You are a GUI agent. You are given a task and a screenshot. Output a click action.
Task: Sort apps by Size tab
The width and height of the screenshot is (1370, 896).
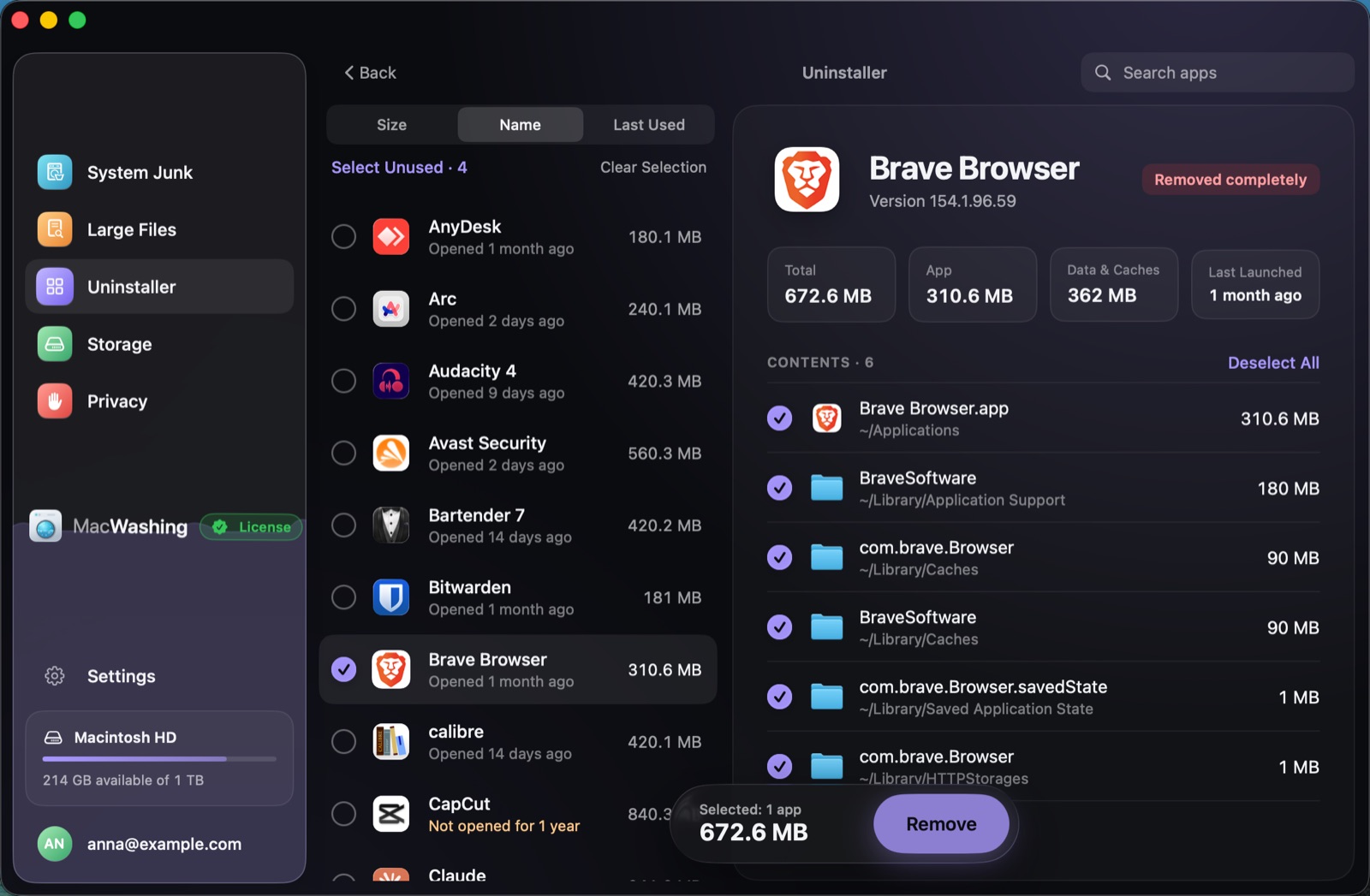[x=392, y=125]
